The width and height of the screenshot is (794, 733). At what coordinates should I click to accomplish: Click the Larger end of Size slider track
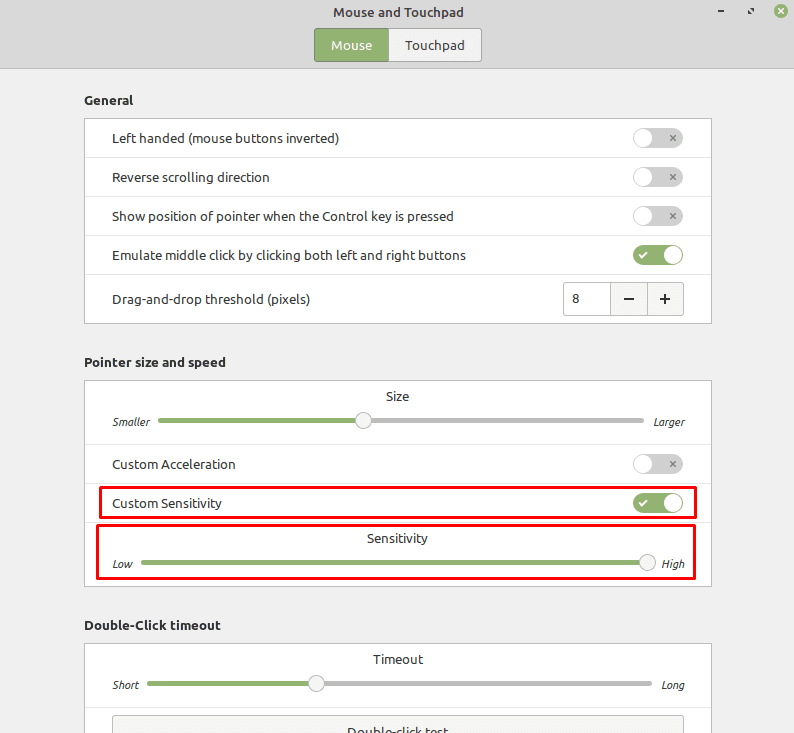click(x=639, y=421)
